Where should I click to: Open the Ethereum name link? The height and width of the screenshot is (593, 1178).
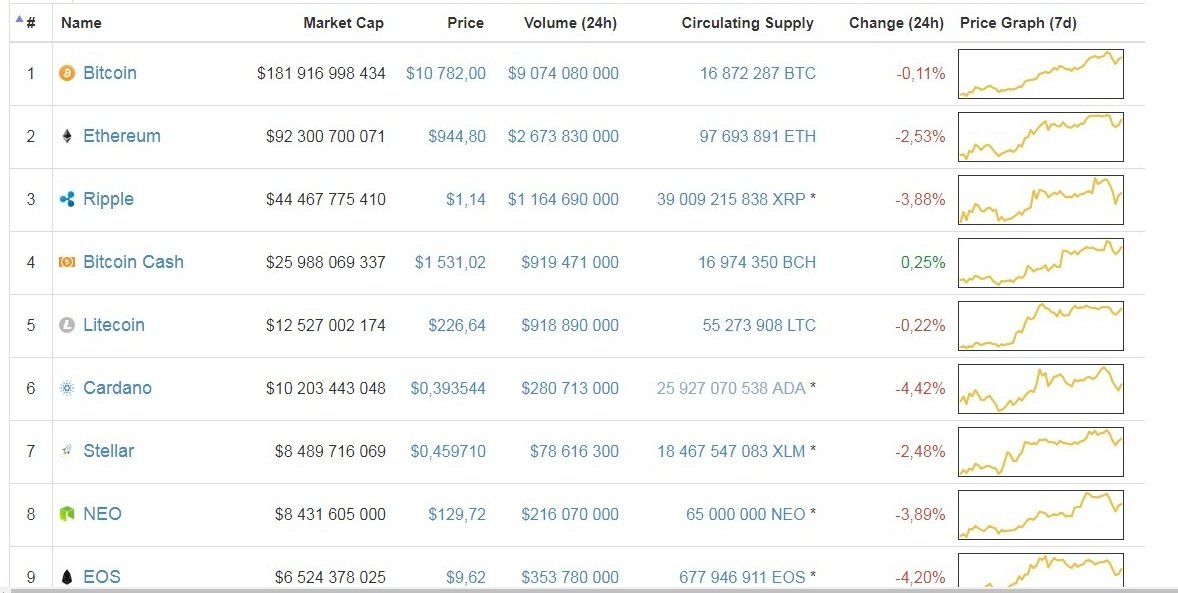coord(121,136)
